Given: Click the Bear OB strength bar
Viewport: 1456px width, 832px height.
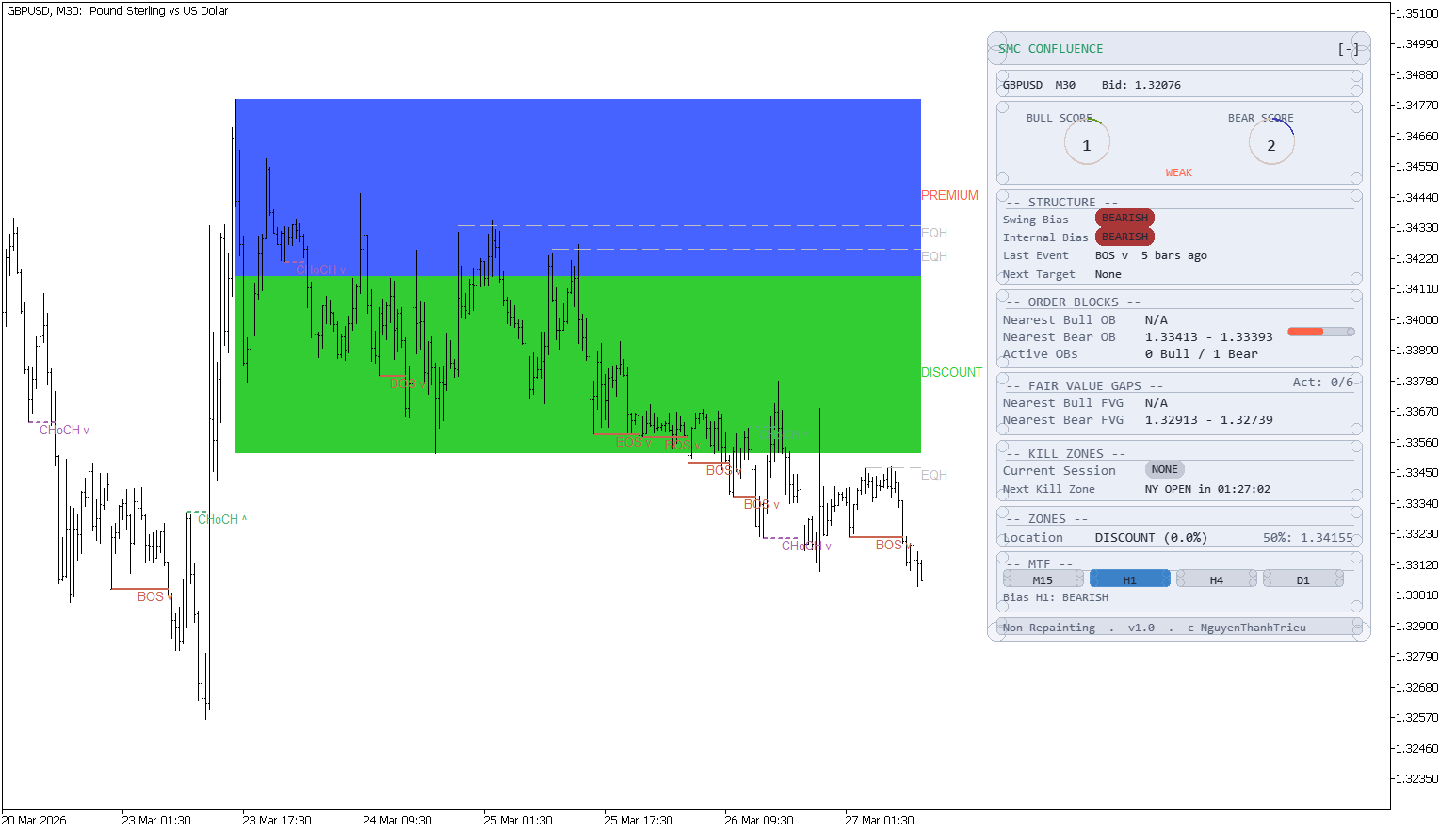Looking at the screenshot, I should (x=1321, y=332).
